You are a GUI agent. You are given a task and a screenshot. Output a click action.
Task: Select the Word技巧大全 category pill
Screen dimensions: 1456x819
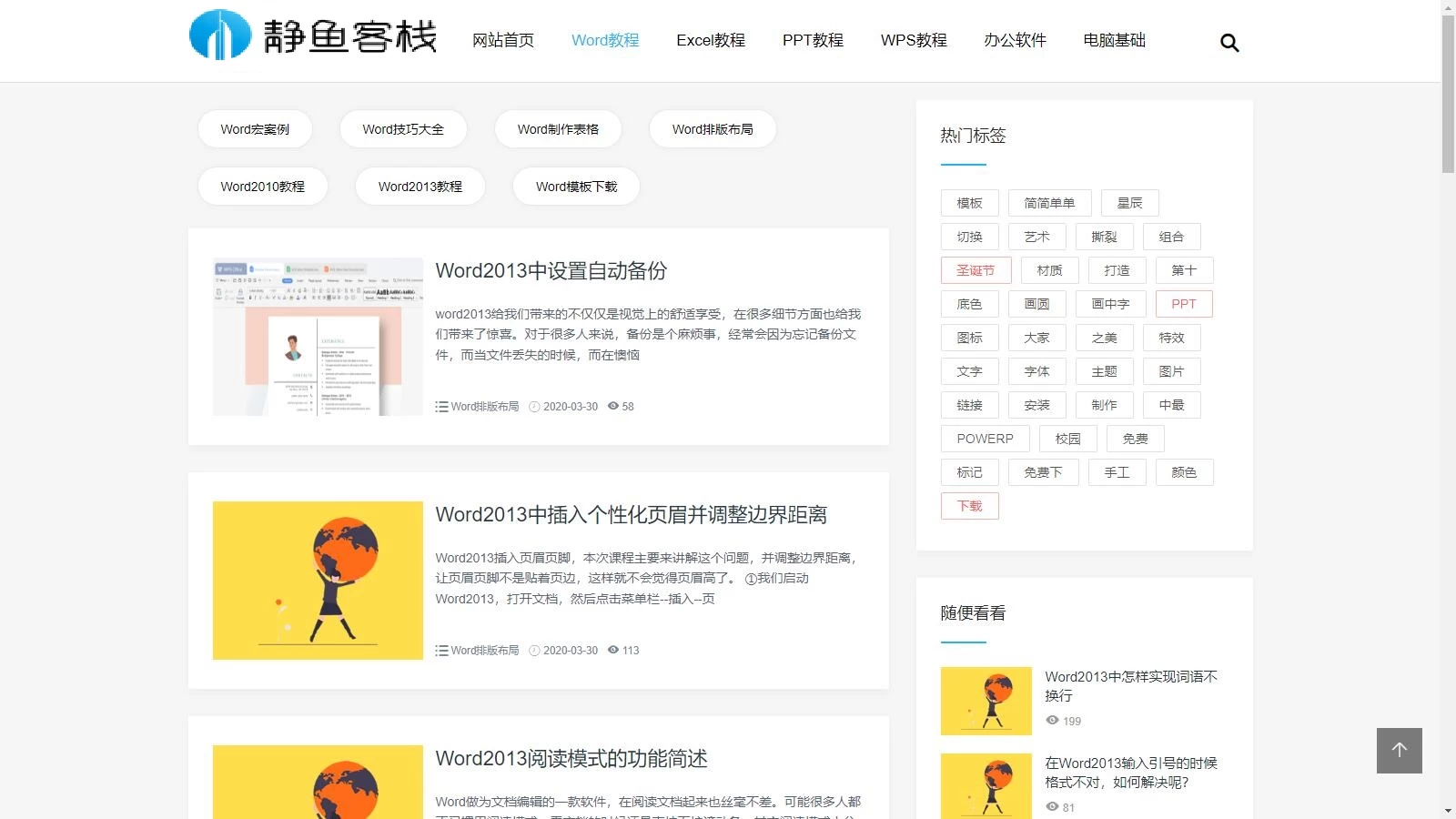click(403, 129)
